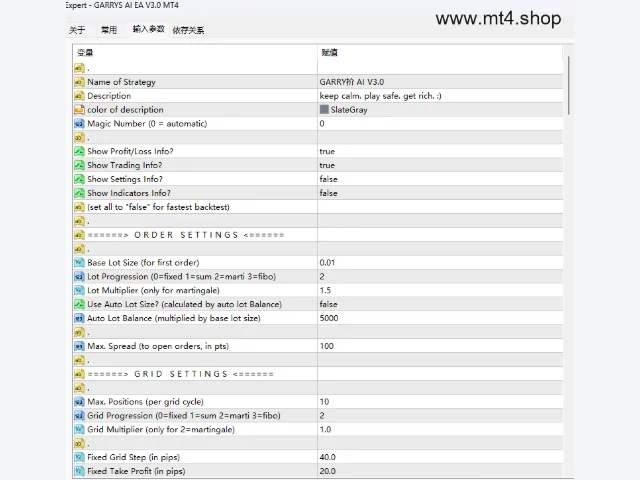Click the integer icon beside Max. Spread
This screenshot has width=640, height=480.
coord(79,346)
